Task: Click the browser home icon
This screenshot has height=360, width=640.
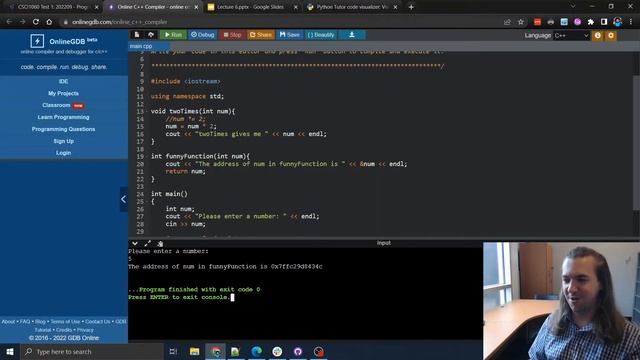Action: coord(49,22)
